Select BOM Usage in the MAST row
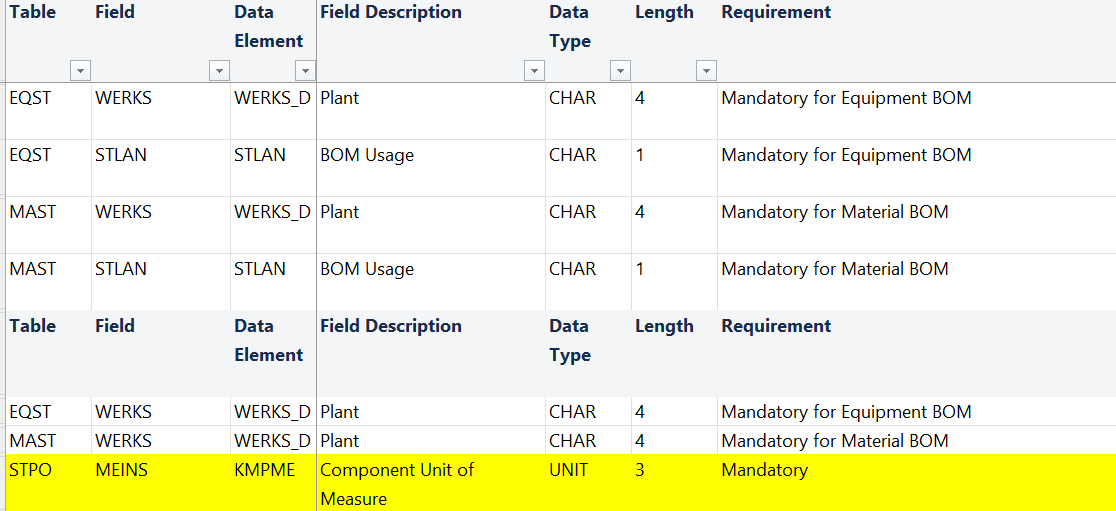This screenshot has width=1116, height=511. click(367, 269)
